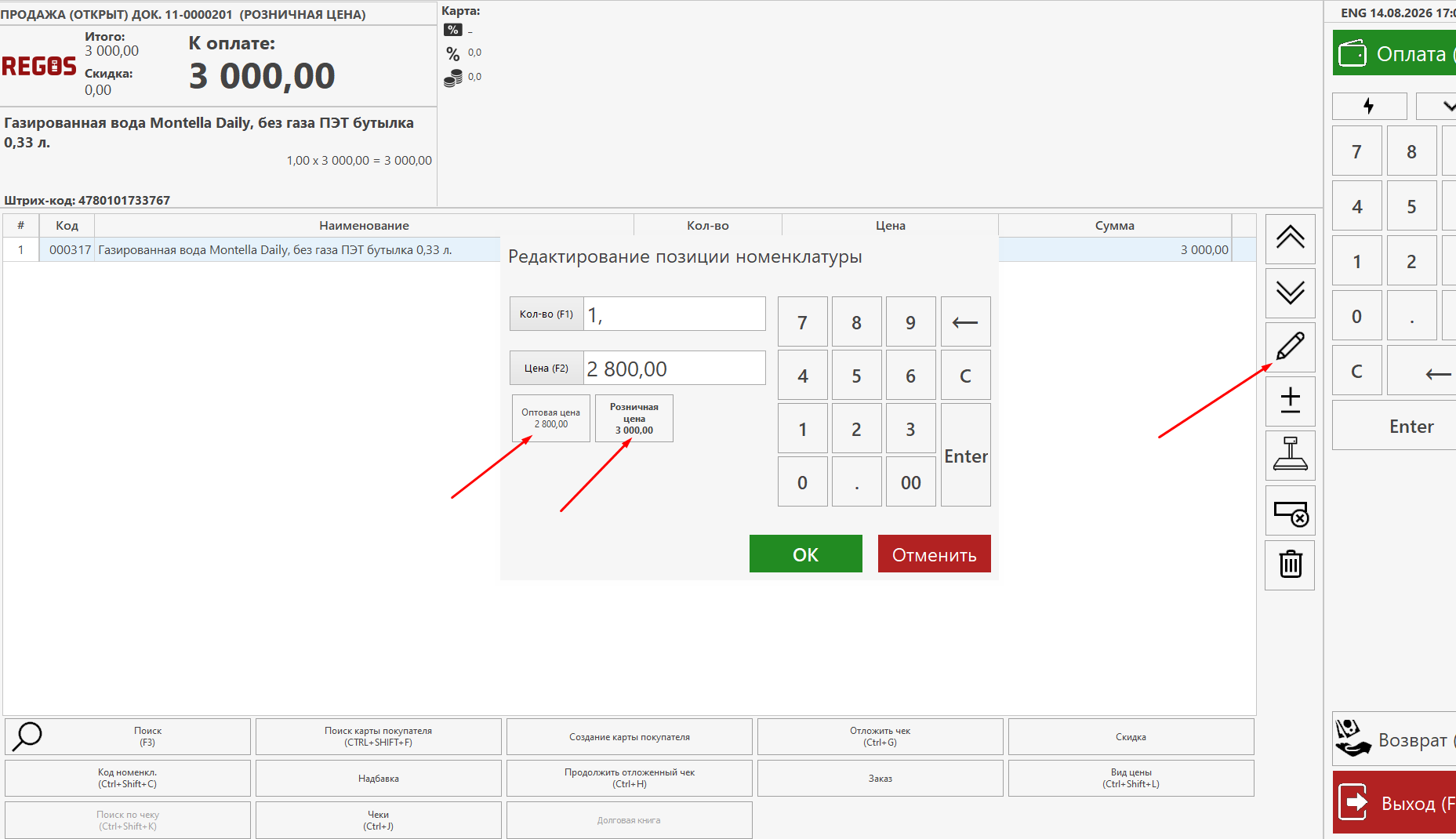Click the pencil edit position icon

click(1290, 347)
